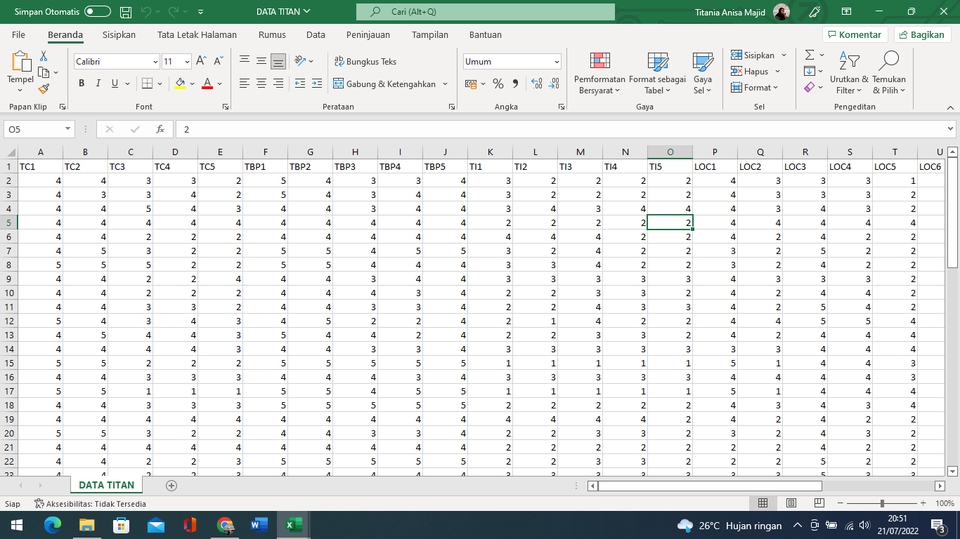960x539 pixels.
Task: Center text horizontally
Action: pos(261,83)
